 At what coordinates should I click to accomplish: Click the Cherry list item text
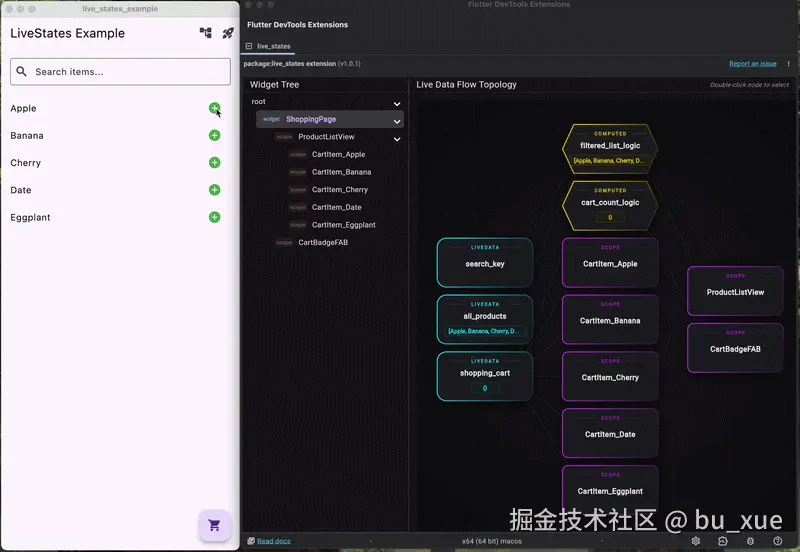point(26,163)
